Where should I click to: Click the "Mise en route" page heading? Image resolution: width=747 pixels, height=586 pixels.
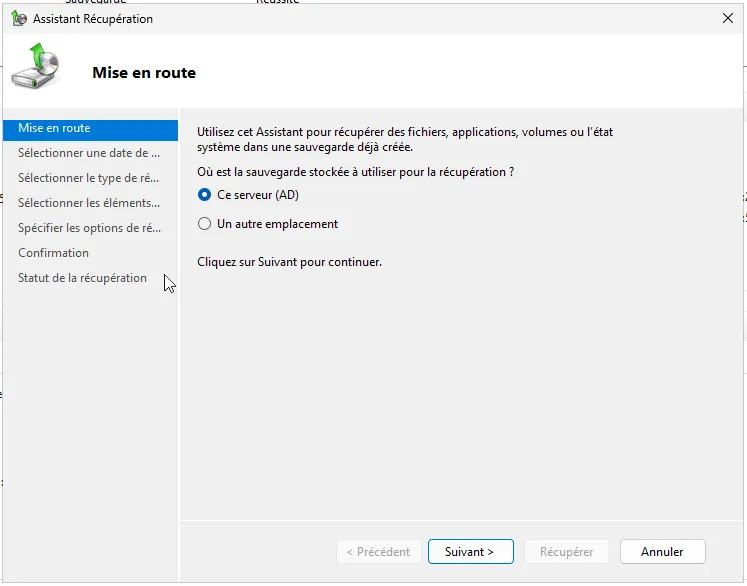(x=144, y=73)
